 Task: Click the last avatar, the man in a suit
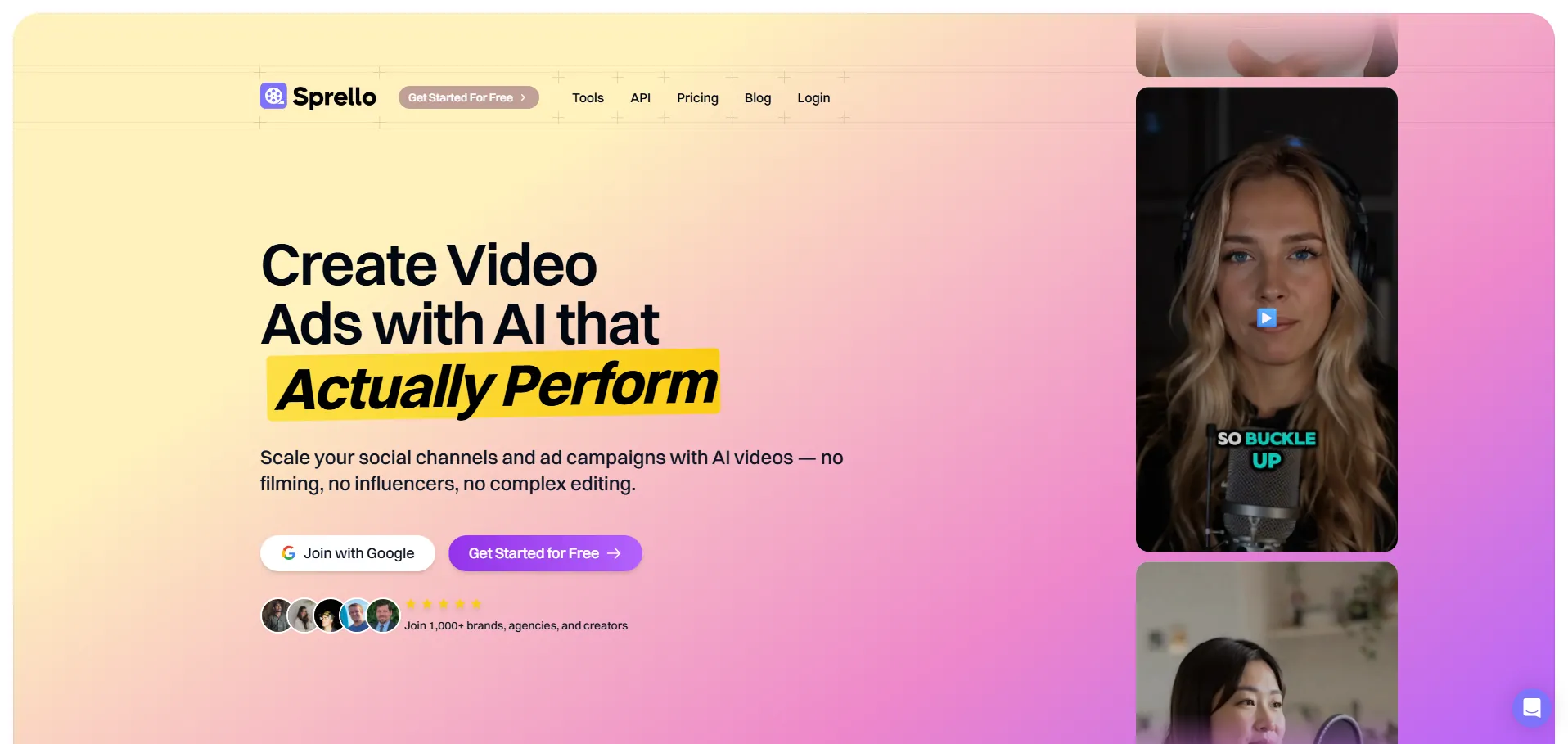pos(383,615)
